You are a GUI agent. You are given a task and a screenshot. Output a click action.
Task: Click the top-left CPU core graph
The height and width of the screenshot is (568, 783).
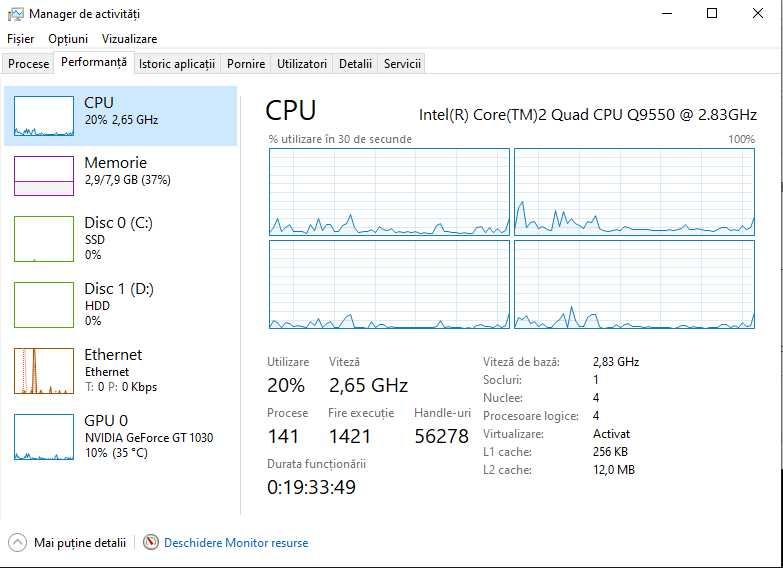[389, 191]
